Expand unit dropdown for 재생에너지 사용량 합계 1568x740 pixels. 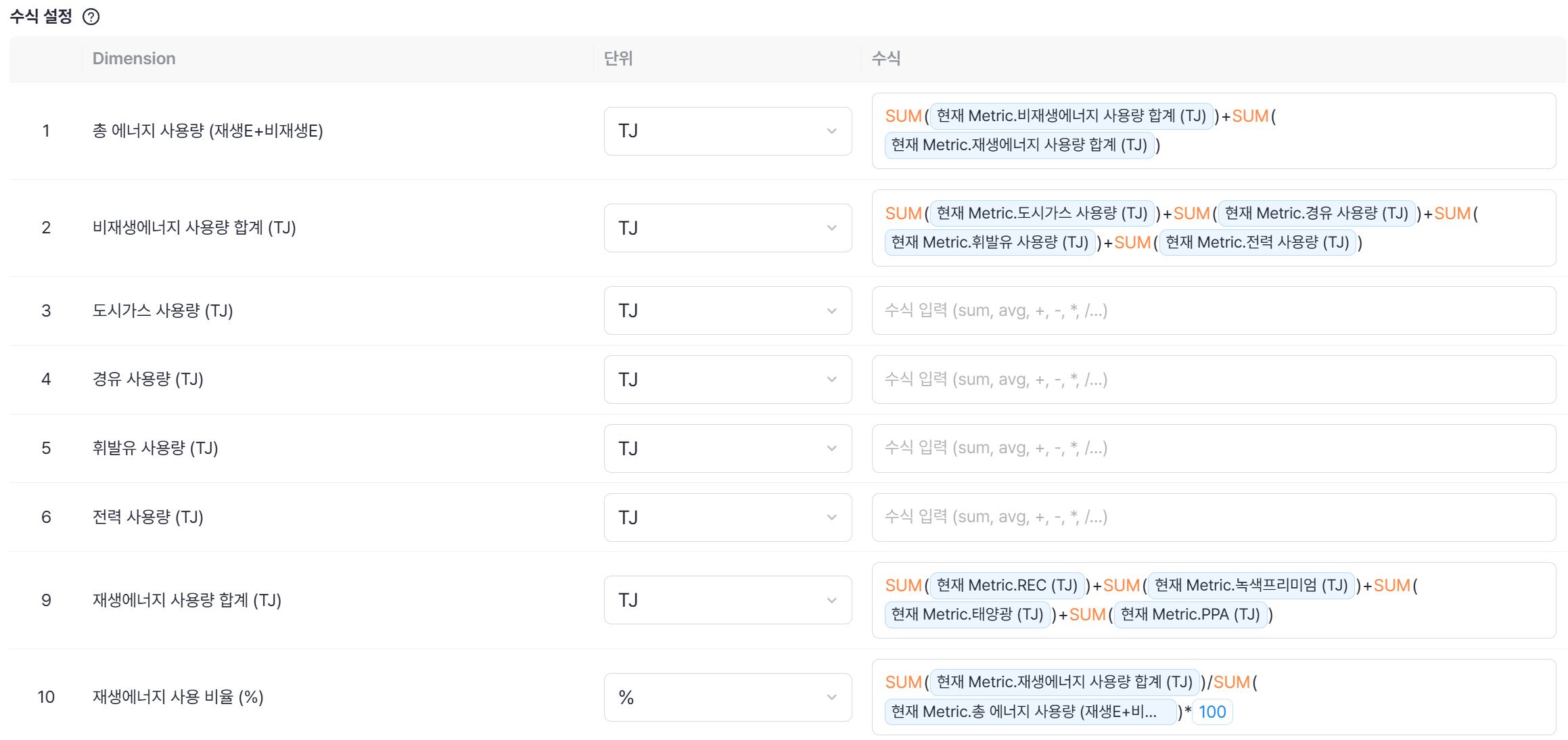point(727,600)
